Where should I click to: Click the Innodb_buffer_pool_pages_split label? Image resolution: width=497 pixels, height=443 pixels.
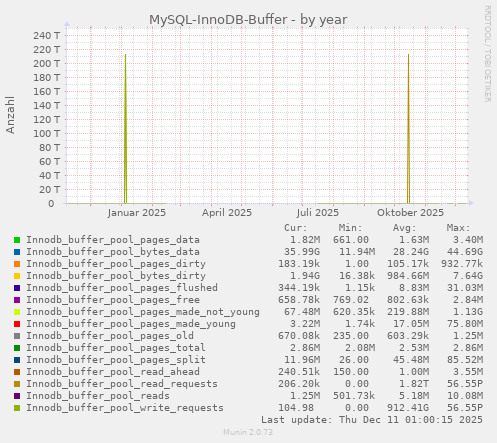click(x=116, y=360)
